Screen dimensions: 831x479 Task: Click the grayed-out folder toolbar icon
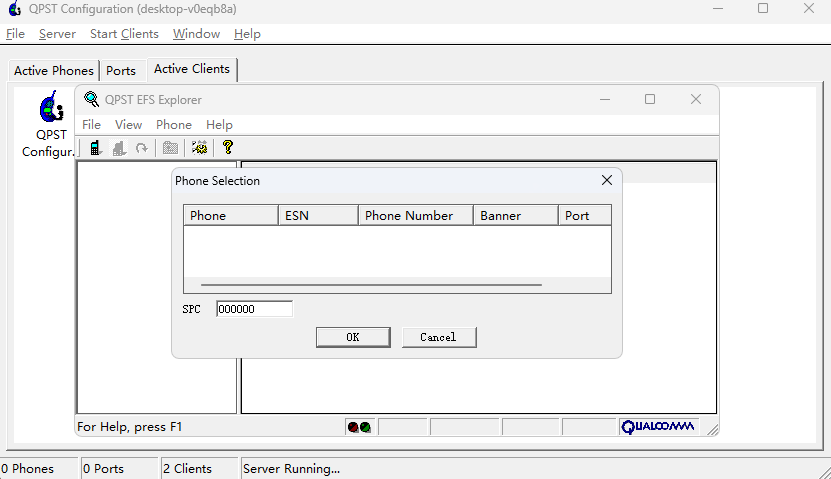pyautogui.click(x=171, y=148)
